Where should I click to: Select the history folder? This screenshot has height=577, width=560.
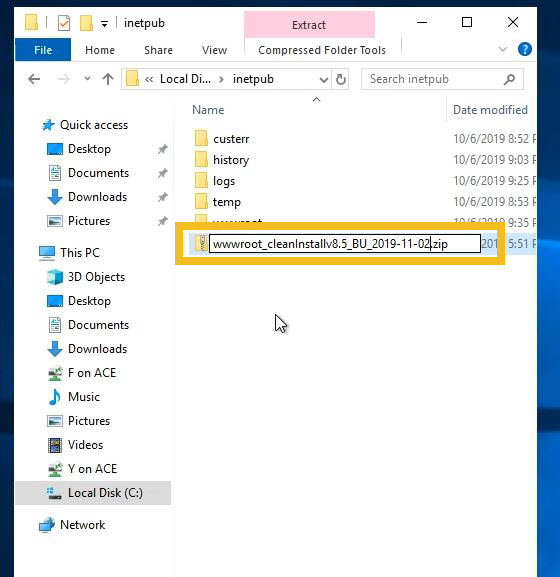[x=231, y=160]
